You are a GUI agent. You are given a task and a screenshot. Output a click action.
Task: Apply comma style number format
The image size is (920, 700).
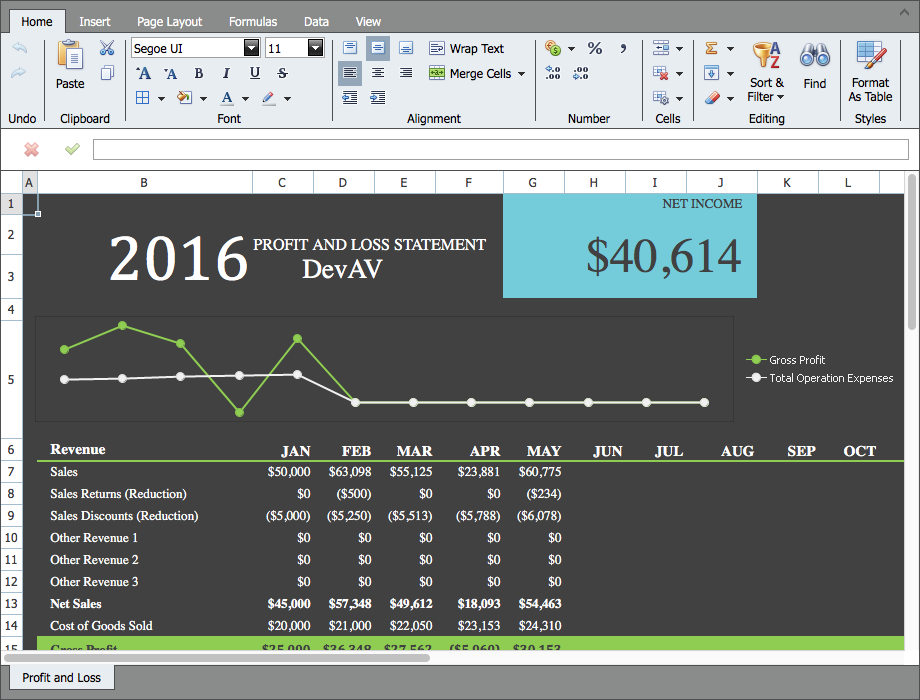click(x=623, y=48)
